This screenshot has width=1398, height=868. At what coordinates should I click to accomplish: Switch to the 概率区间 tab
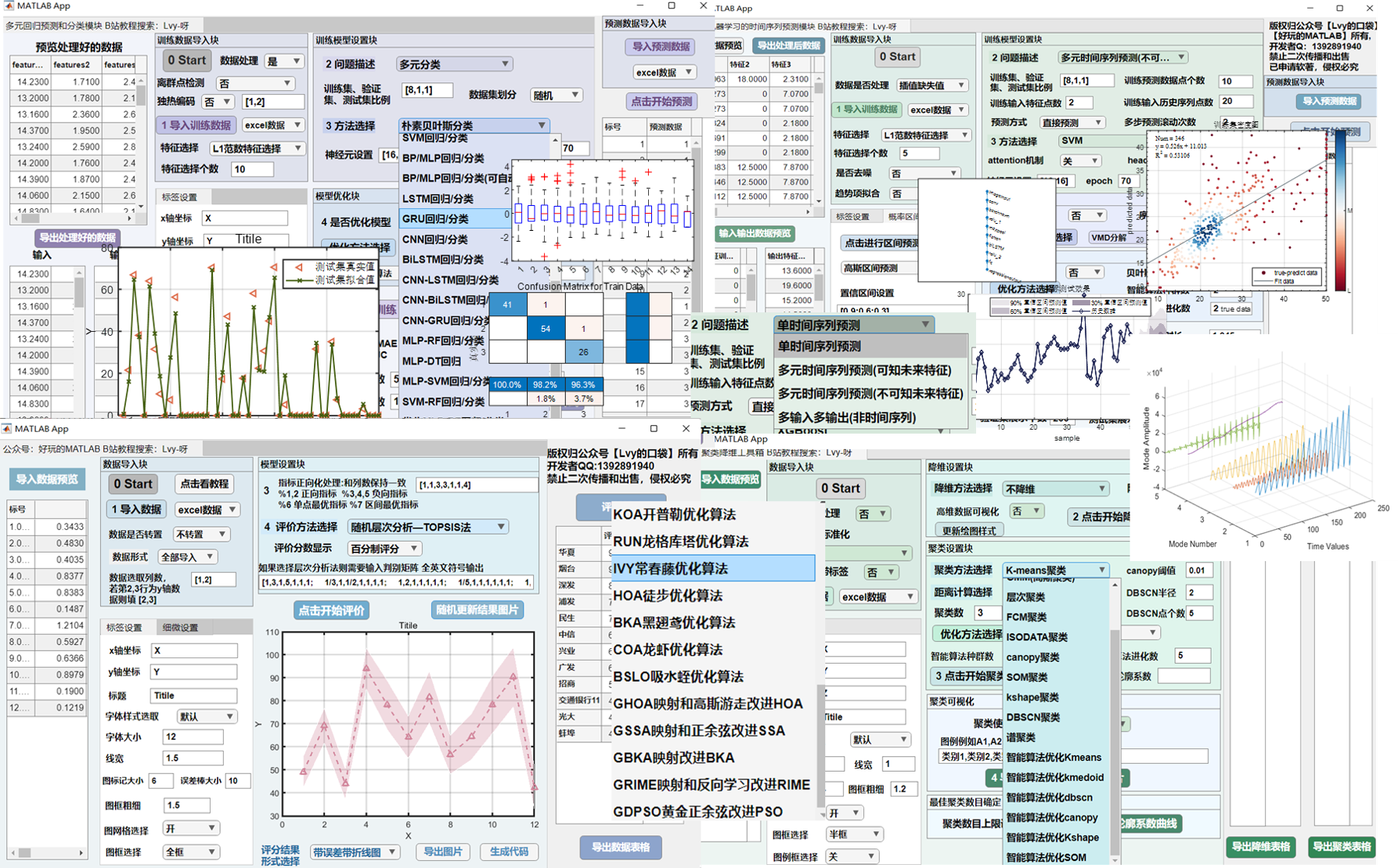pyautogui.click(x=903, y=217)
